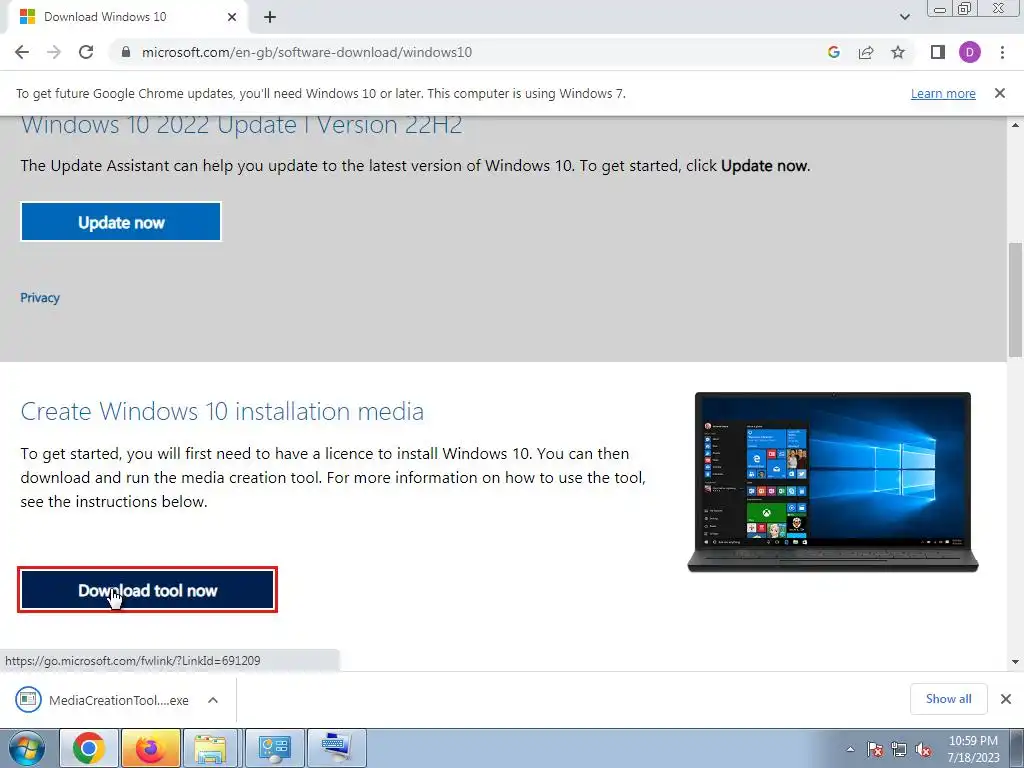Open the Action Center flag icon
Image resolution: width=1024 pixels, height=768 pixels.
pos(875,749)
